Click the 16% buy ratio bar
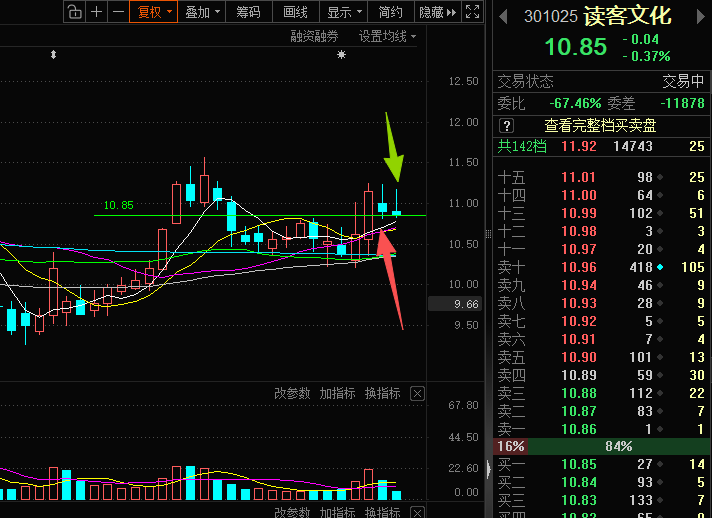This screenshot has width=712, height=518. tap(510, 446)
